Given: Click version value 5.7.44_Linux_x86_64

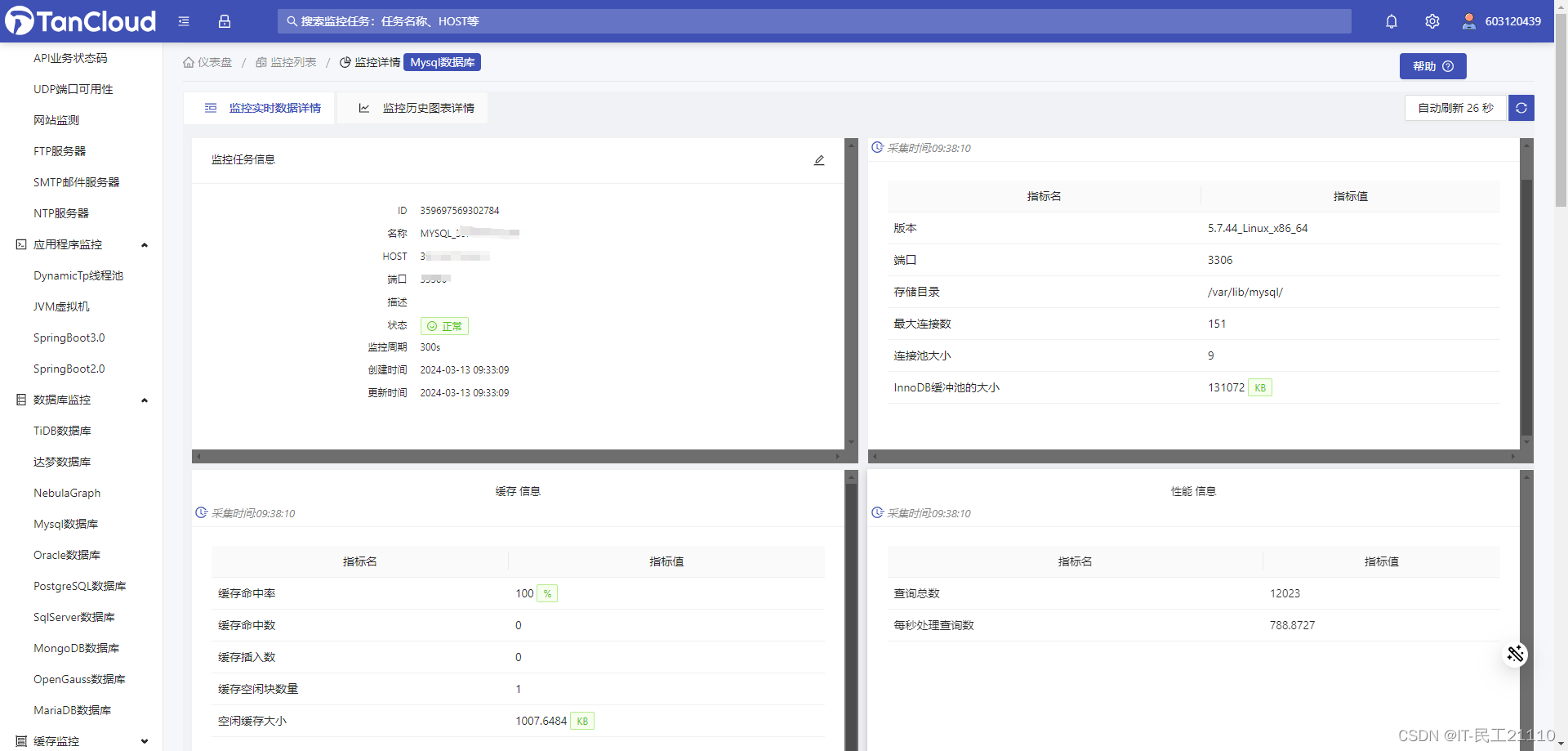Looking at the screenshot, I should click(x=1258, y=228).
